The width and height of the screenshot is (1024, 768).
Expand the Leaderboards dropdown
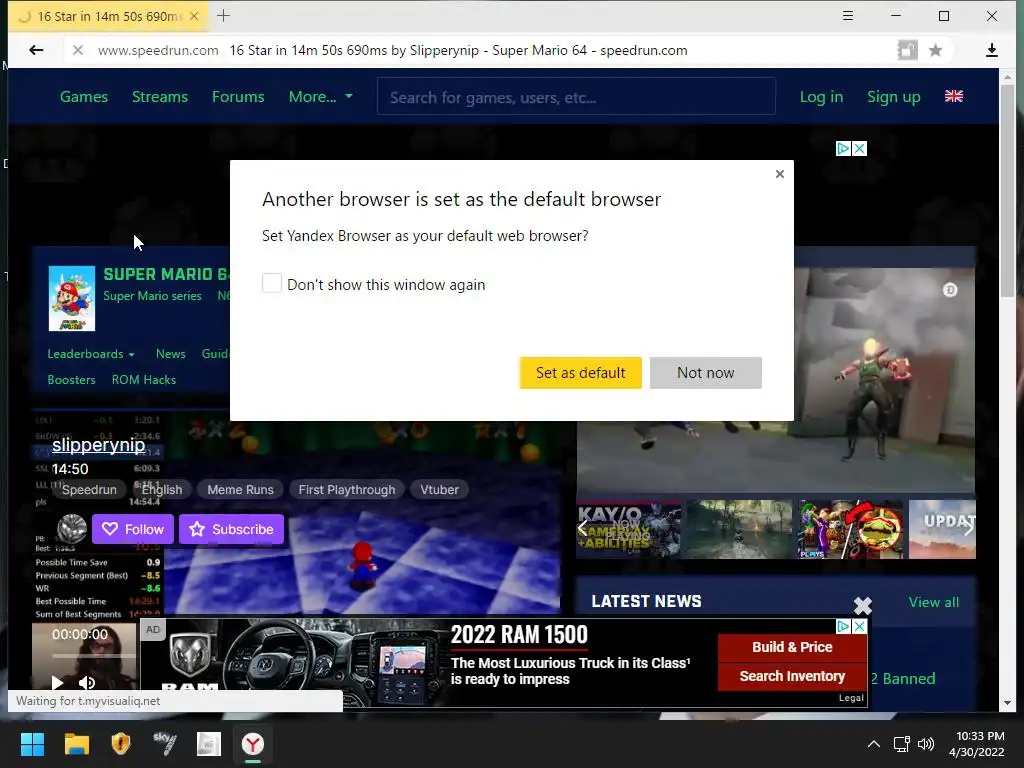[x=91, y=354]
